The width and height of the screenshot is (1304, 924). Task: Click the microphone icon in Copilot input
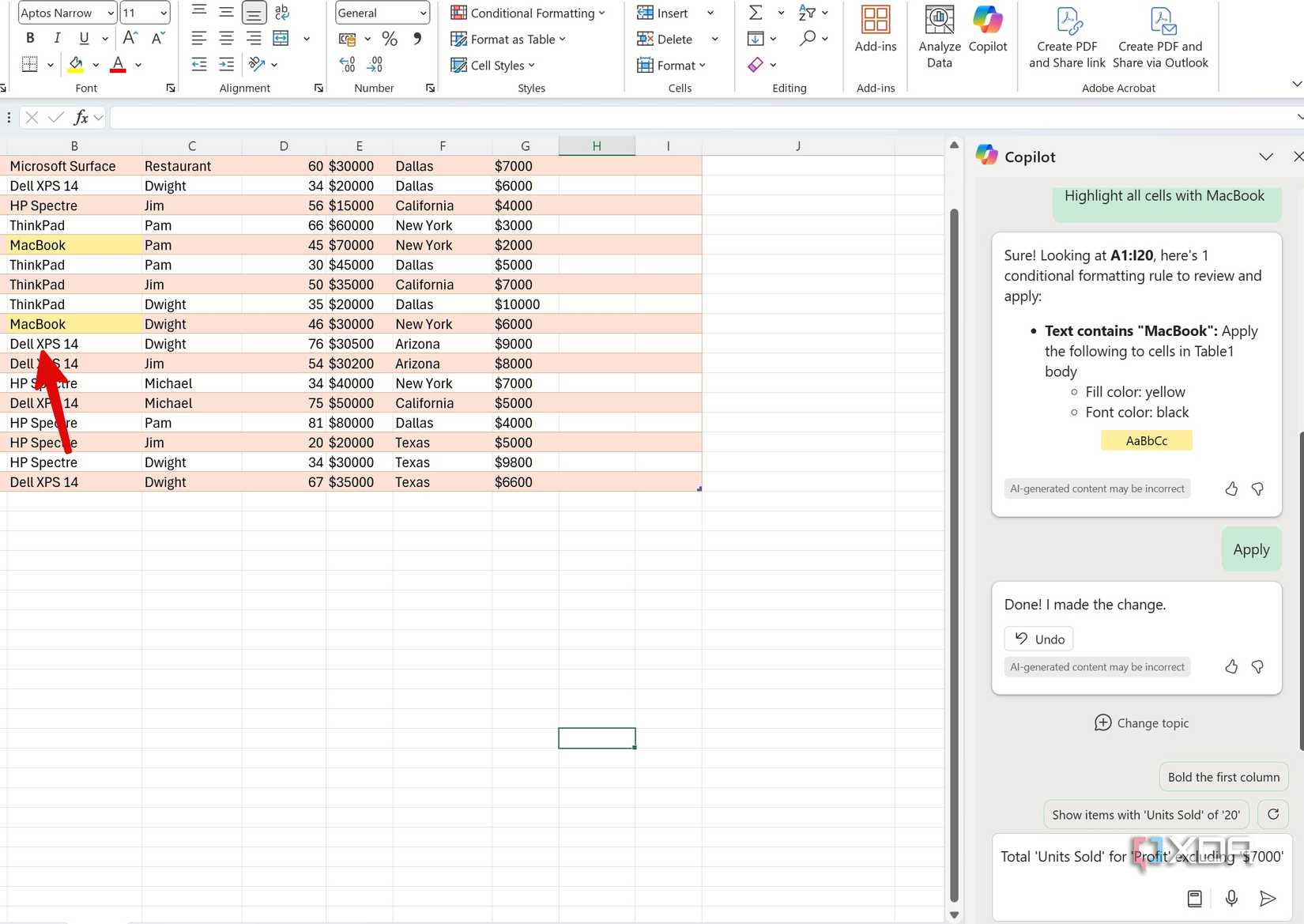point(1231,898)
